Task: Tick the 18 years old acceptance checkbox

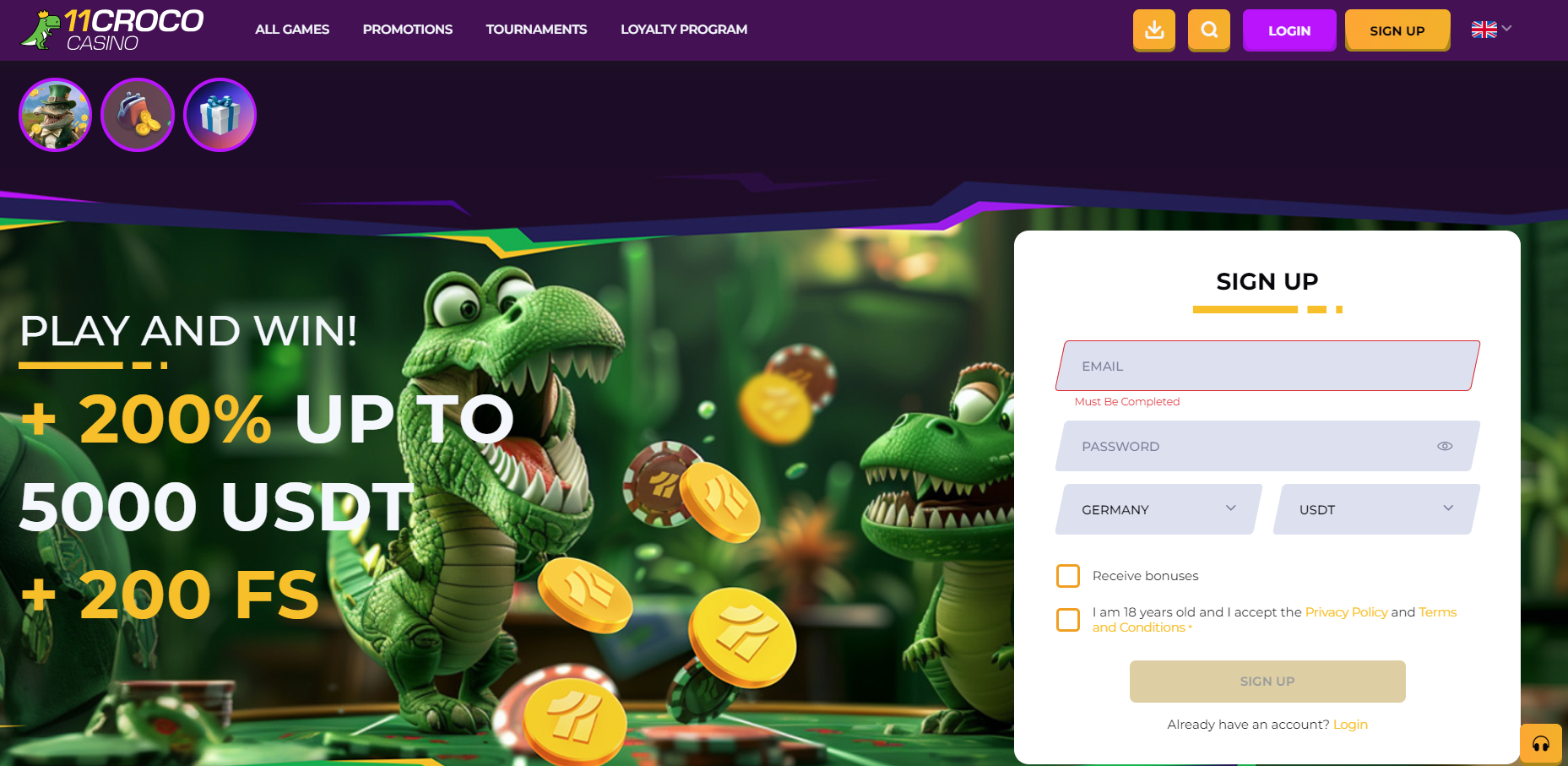Action: click(1068, 620)
